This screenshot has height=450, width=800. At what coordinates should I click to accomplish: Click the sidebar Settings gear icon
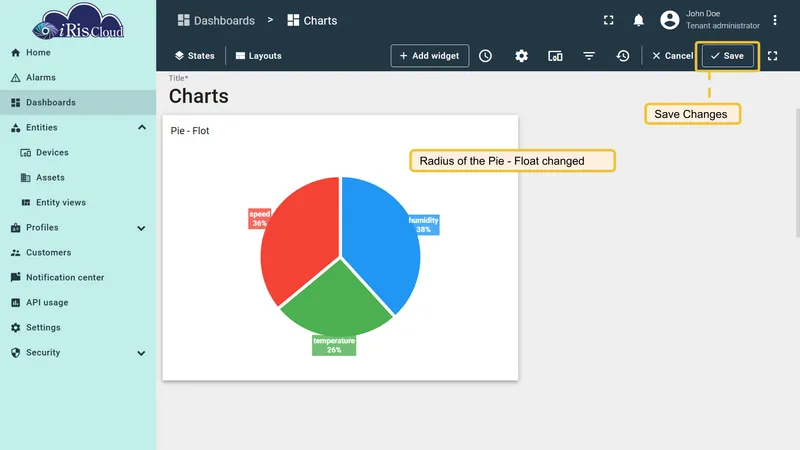click(15, 328)
